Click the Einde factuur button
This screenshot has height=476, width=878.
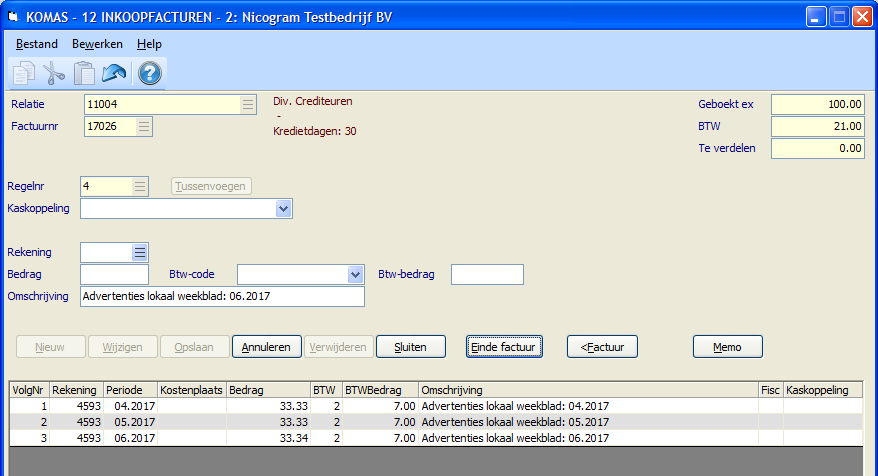point(504,347)
